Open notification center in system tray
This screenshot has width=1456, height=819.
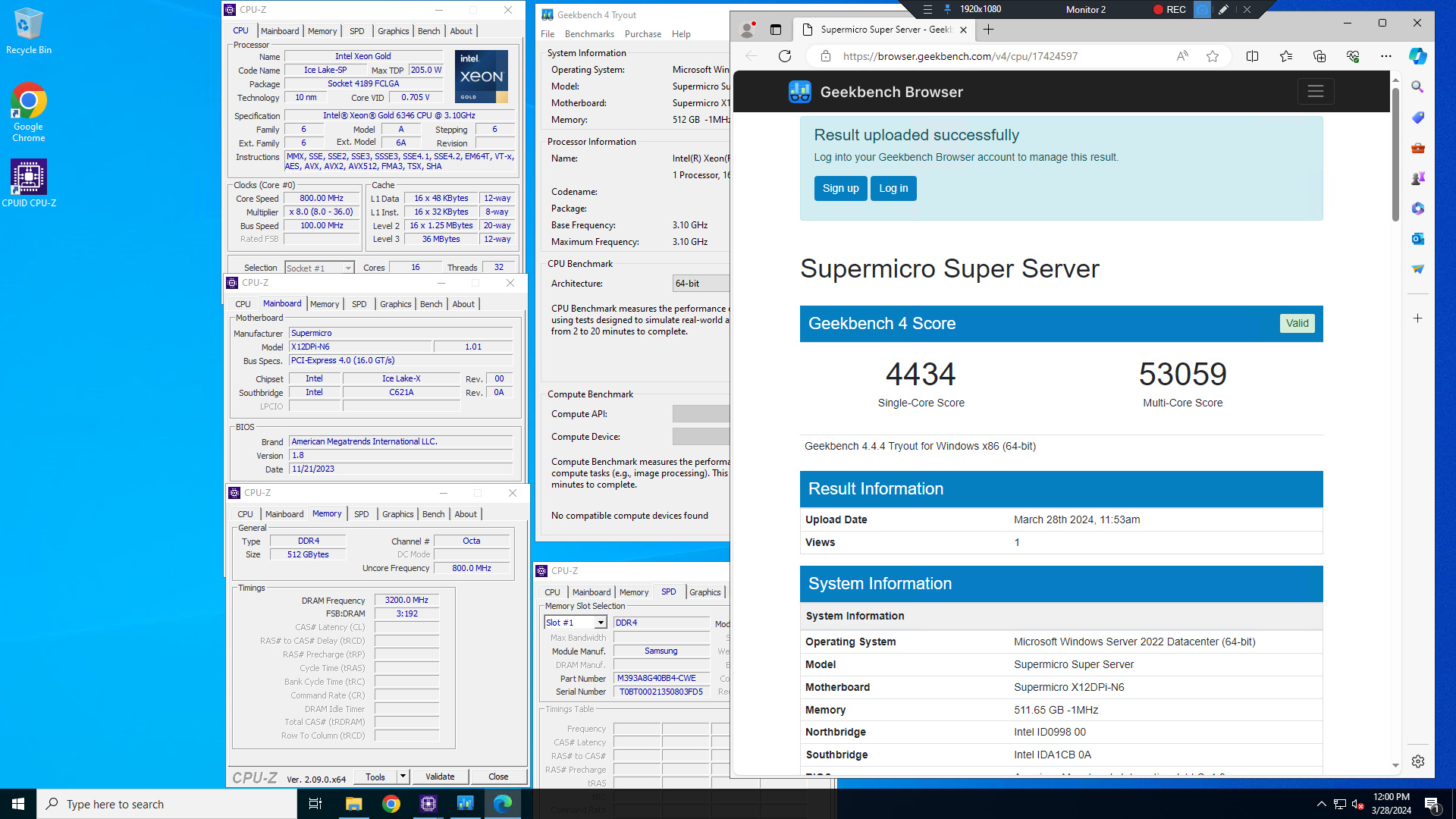click(1432, 804)
